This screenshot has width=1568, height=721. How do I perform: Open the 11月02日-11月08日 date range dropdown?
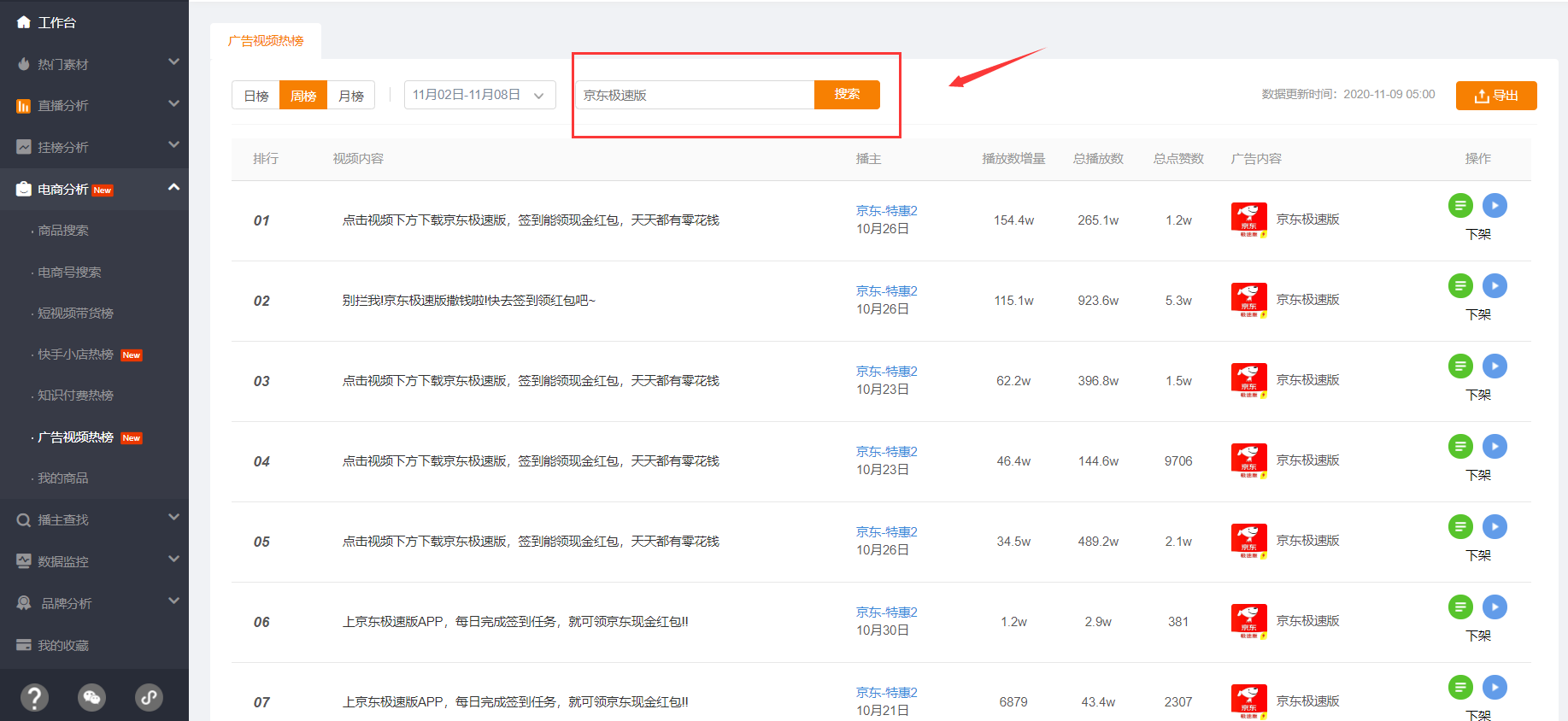point(479,95)
